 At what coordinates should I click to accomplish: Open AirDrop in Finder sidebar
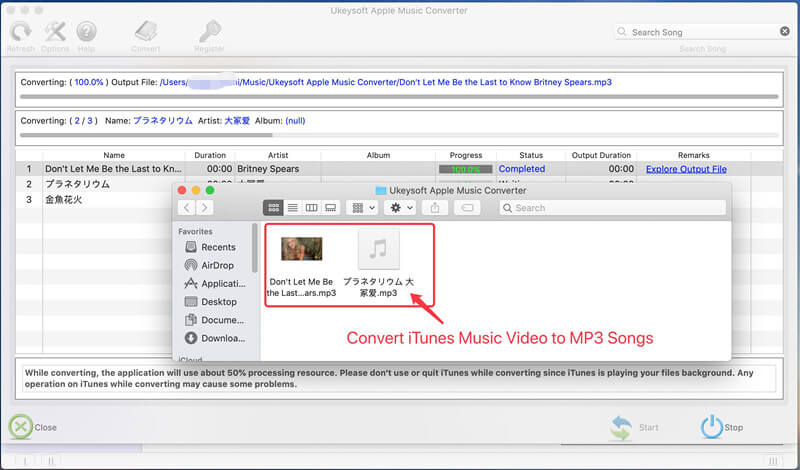(209, 265)
